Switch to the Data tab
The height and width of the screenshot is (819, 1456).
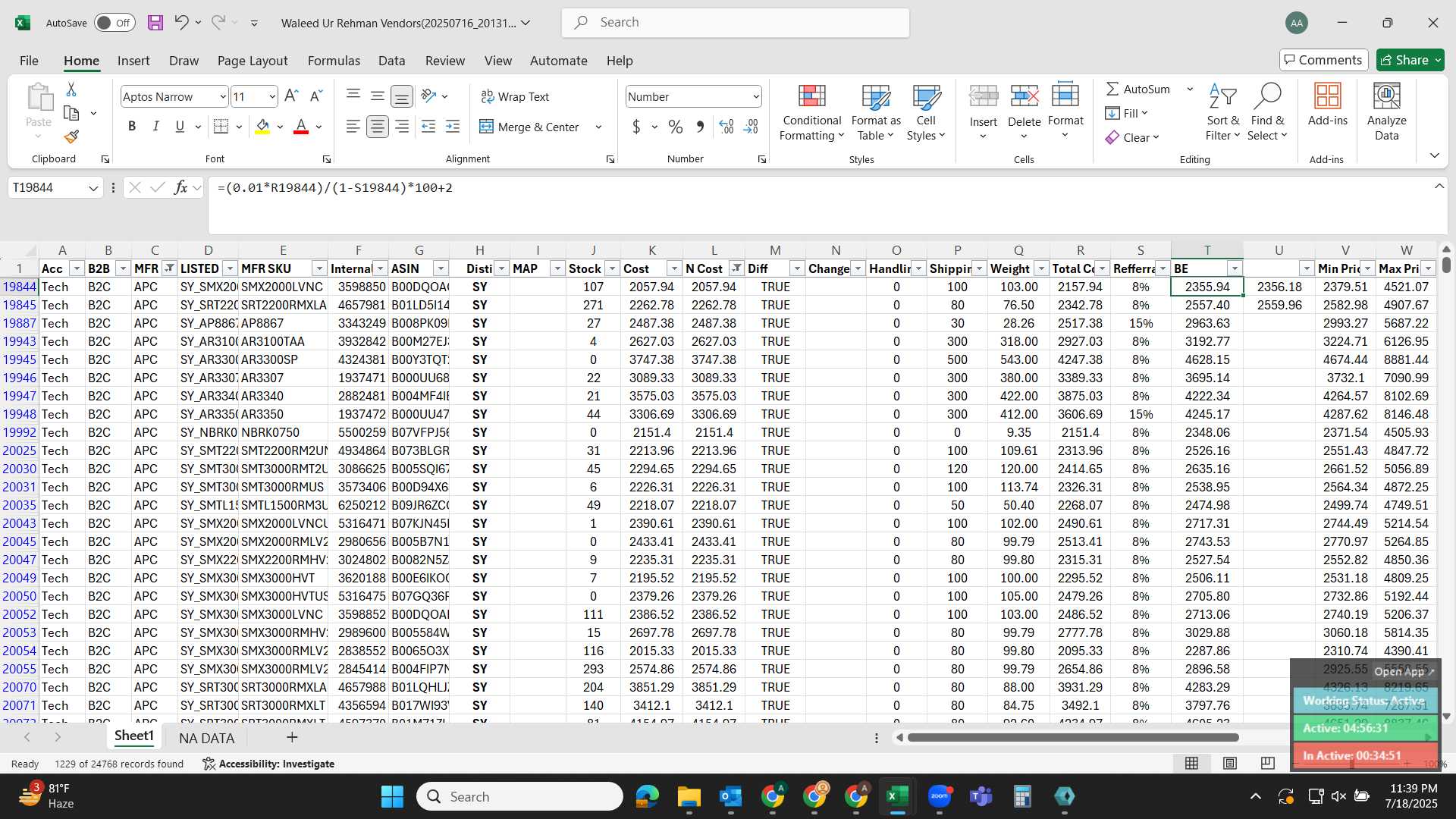391,61
